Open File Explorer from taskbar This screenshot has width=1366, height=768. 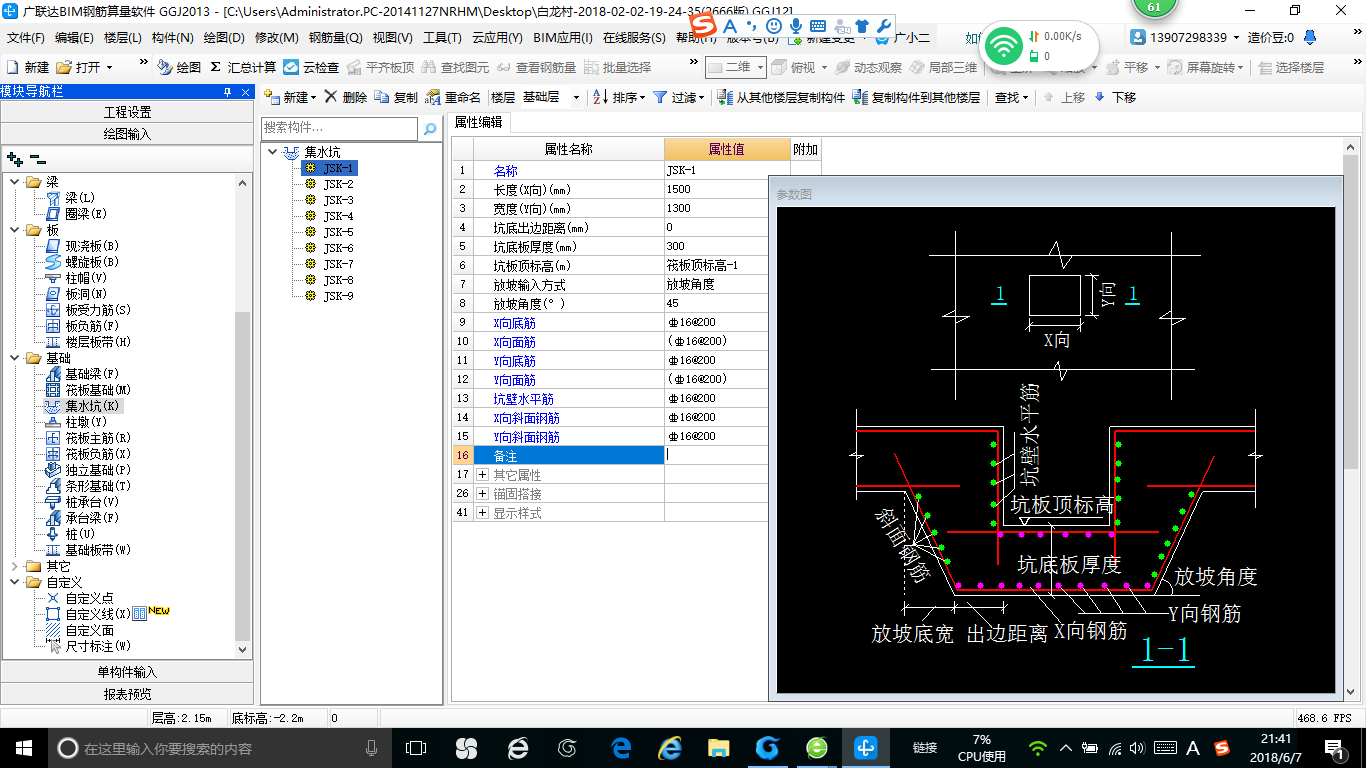718,747
